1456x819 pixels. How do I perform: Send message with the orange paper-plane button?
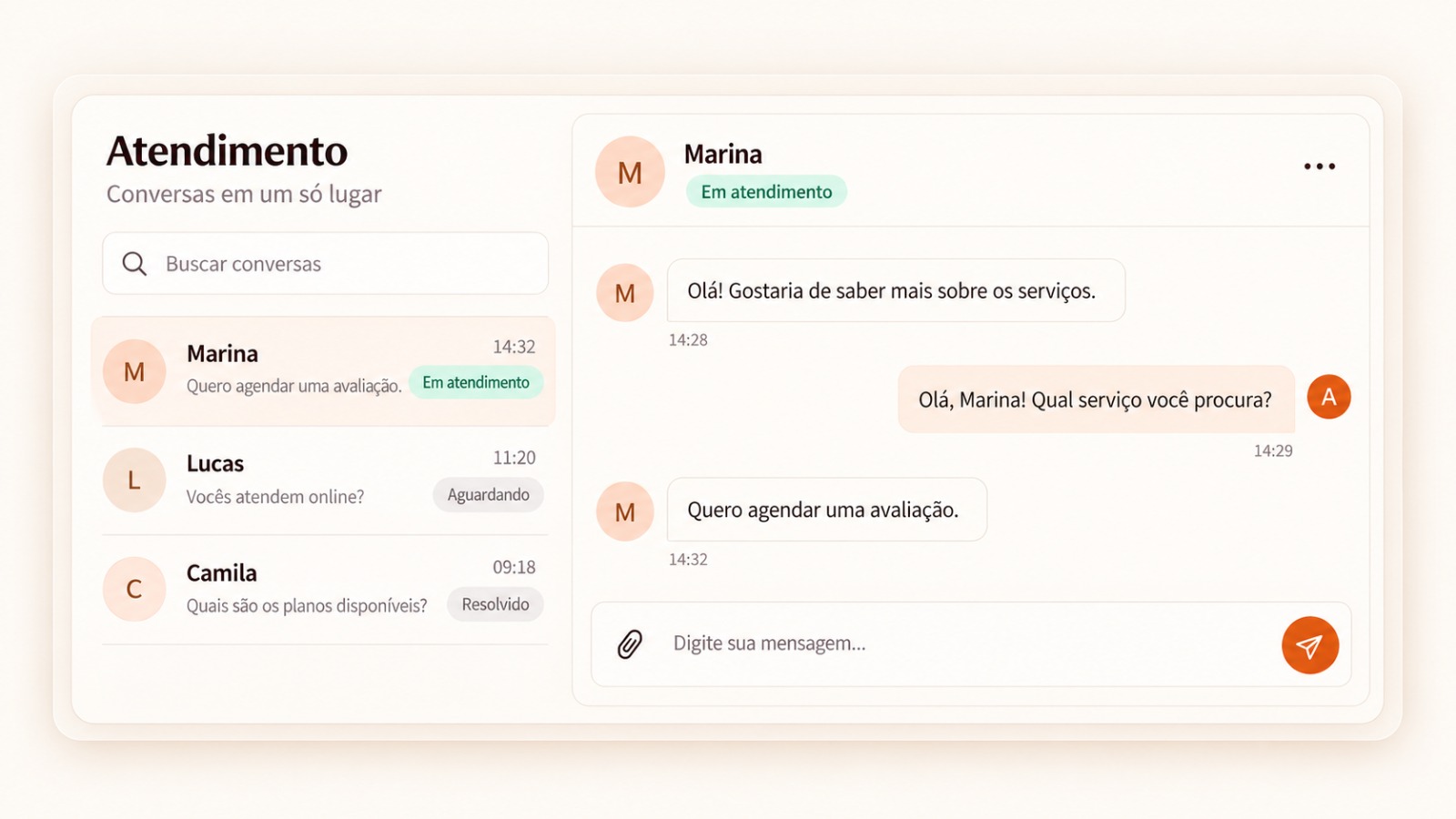click(1309, 645)
